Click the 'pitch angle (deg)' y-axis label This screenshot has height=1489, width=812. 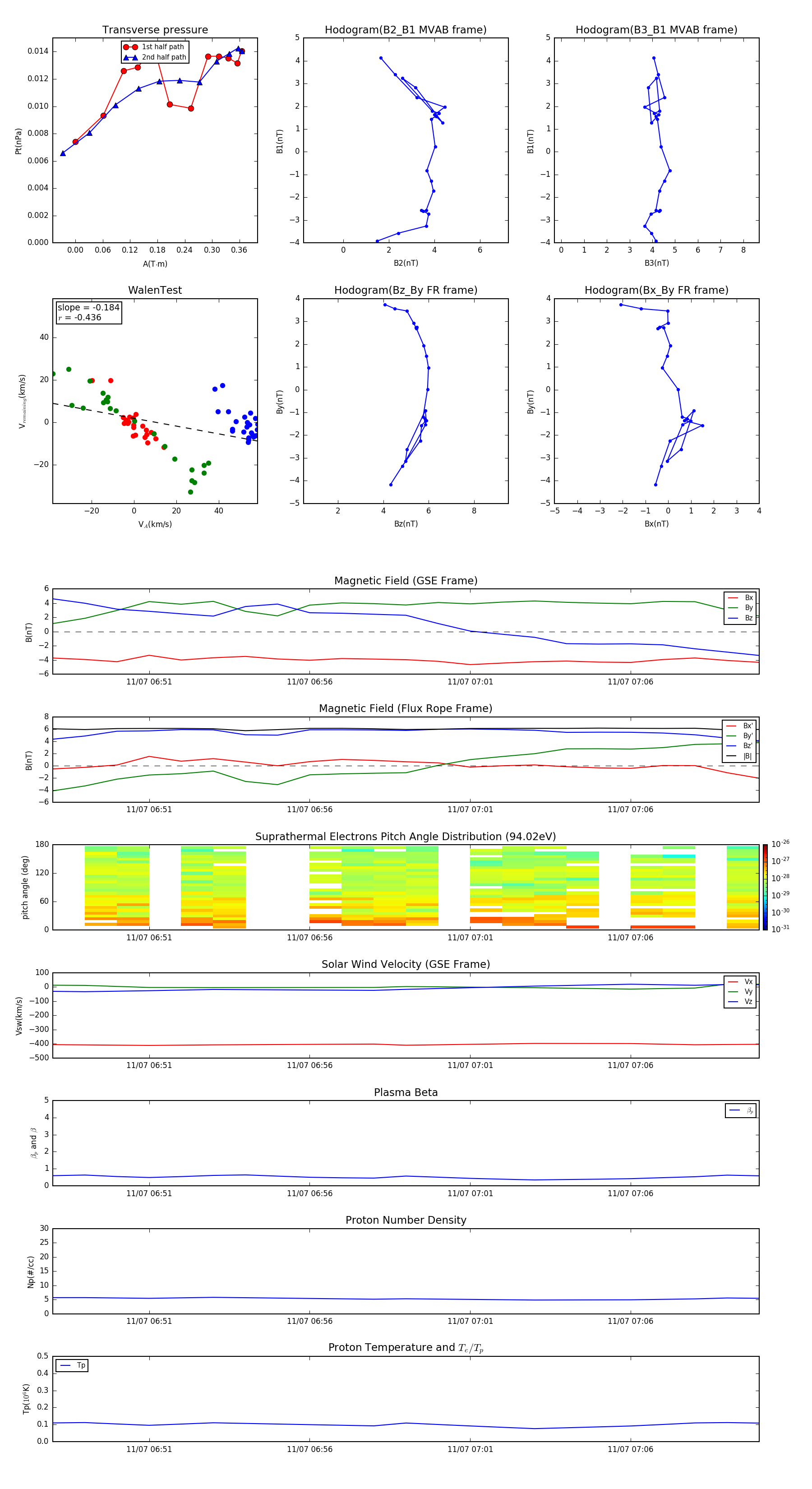pos(25,887)
